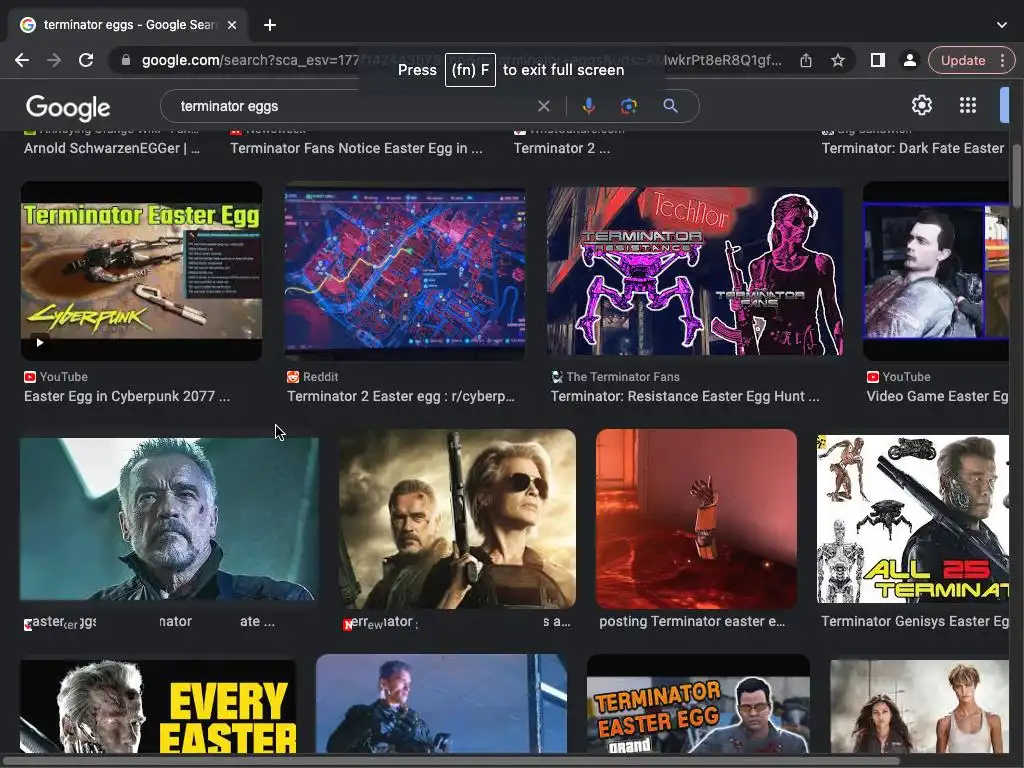Open the Video Game Easter Egg thumbnail
Screen dimensions: 1024x768
coord(936,271)
